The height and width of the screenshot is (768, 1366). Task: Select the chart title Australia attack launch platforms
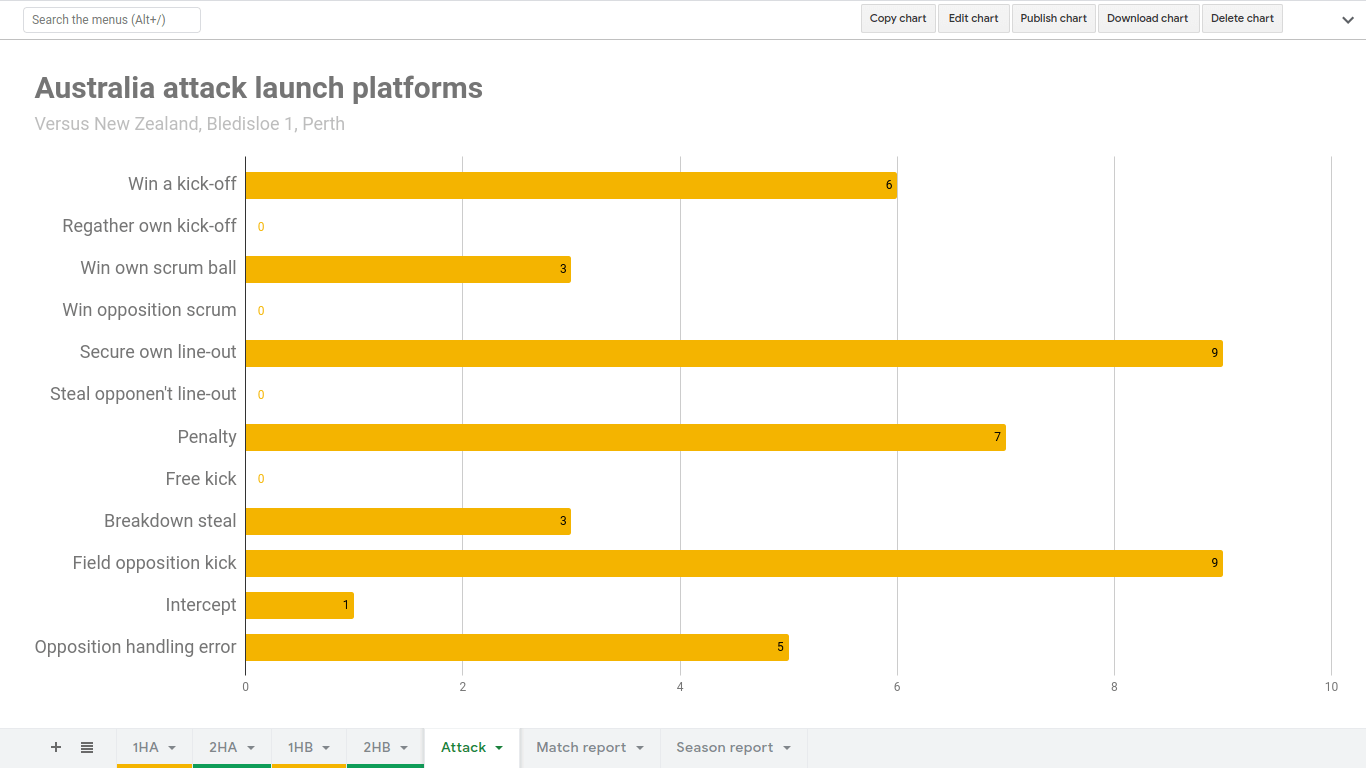point(259,88)
